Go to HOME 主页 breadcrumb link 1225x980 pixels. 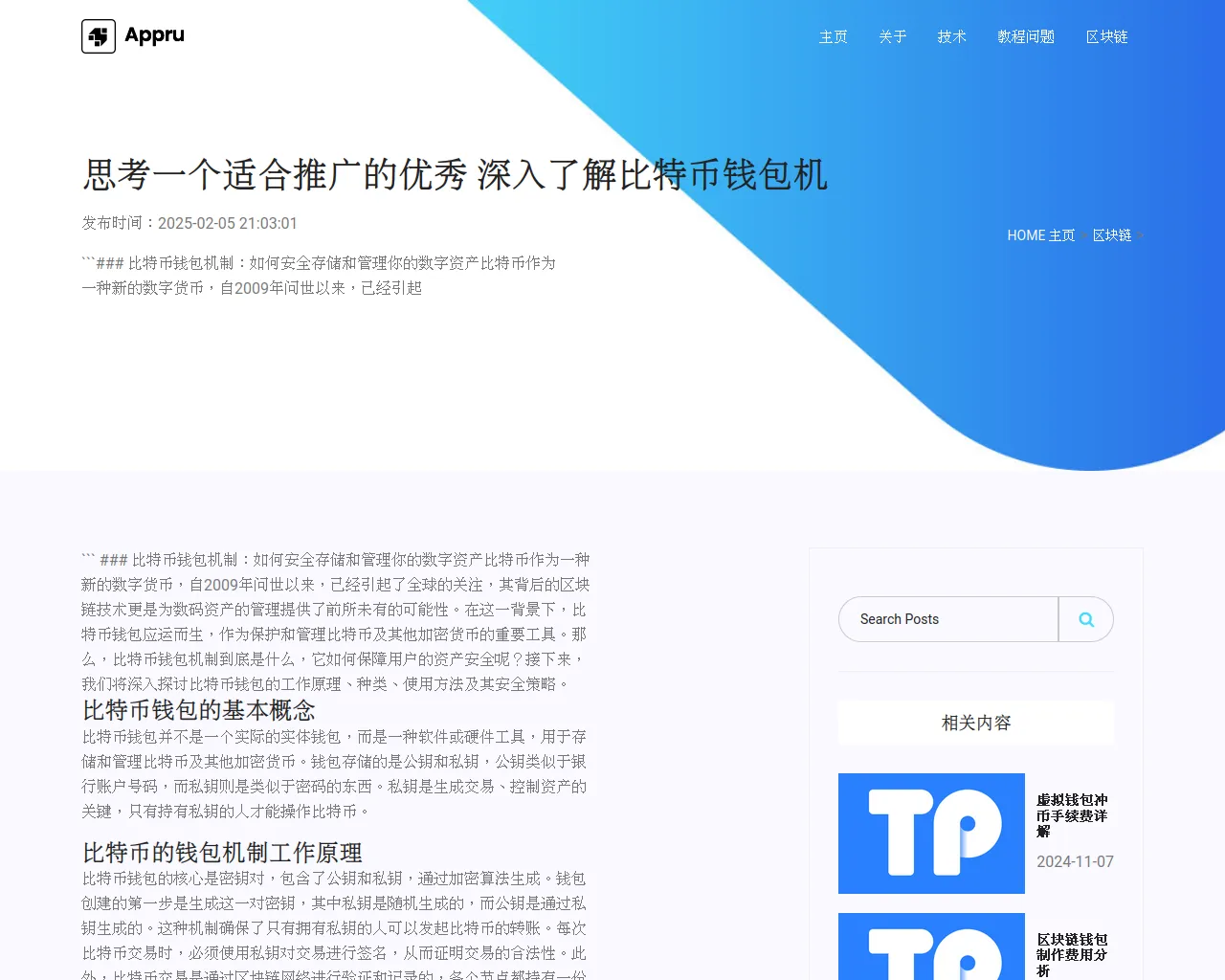click(x=1041, y=235)
